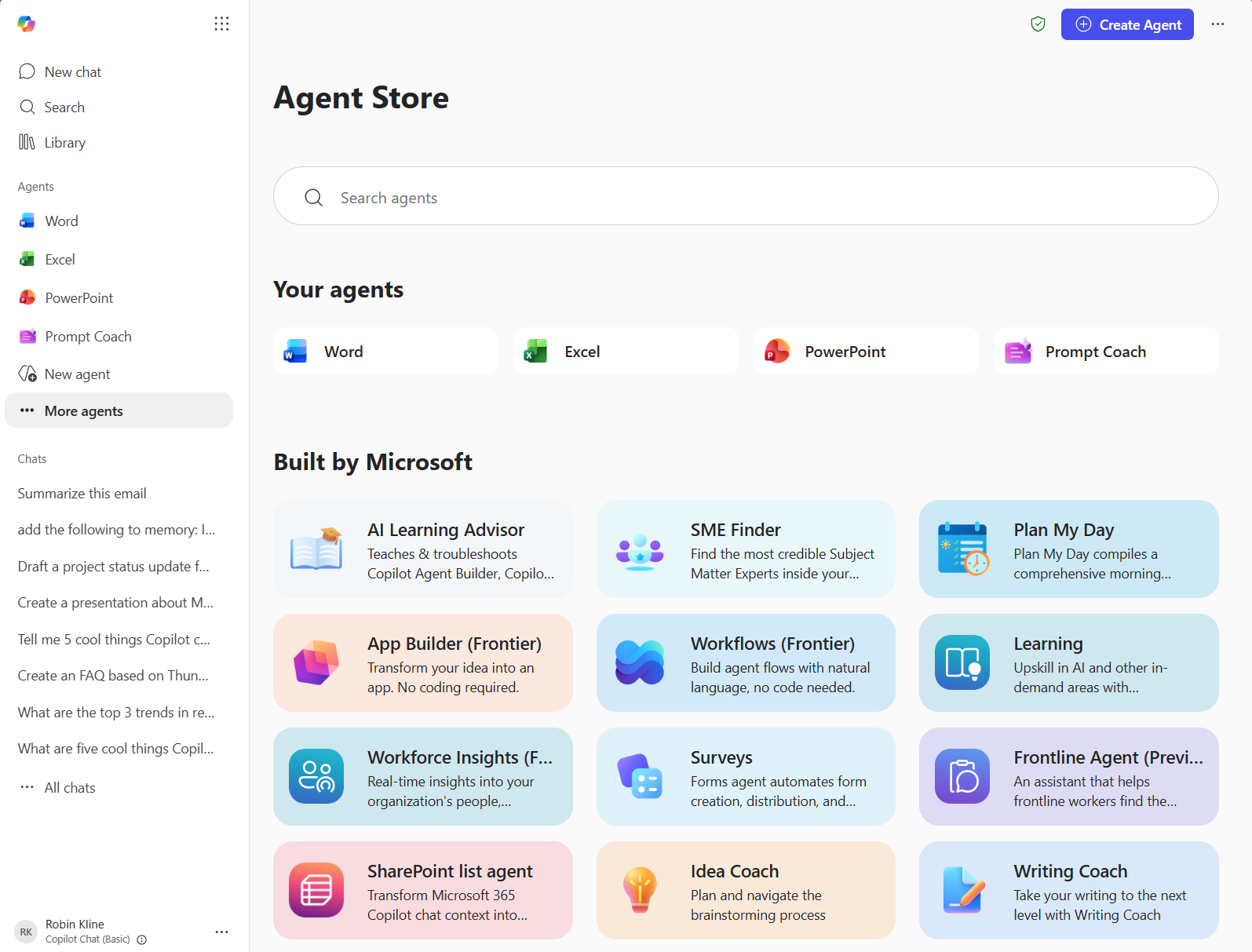The image size is (1252, 952).
Task: Click the Plan My Day calendar icon
Action: pyautogui.click(x=963, y=549)
